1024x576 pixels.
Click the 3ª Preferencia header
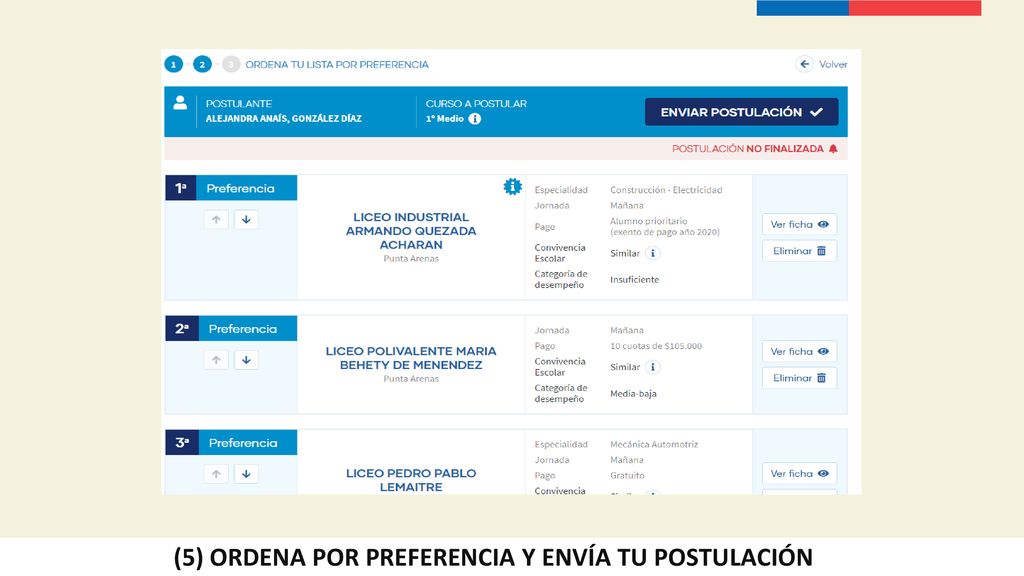231,443
